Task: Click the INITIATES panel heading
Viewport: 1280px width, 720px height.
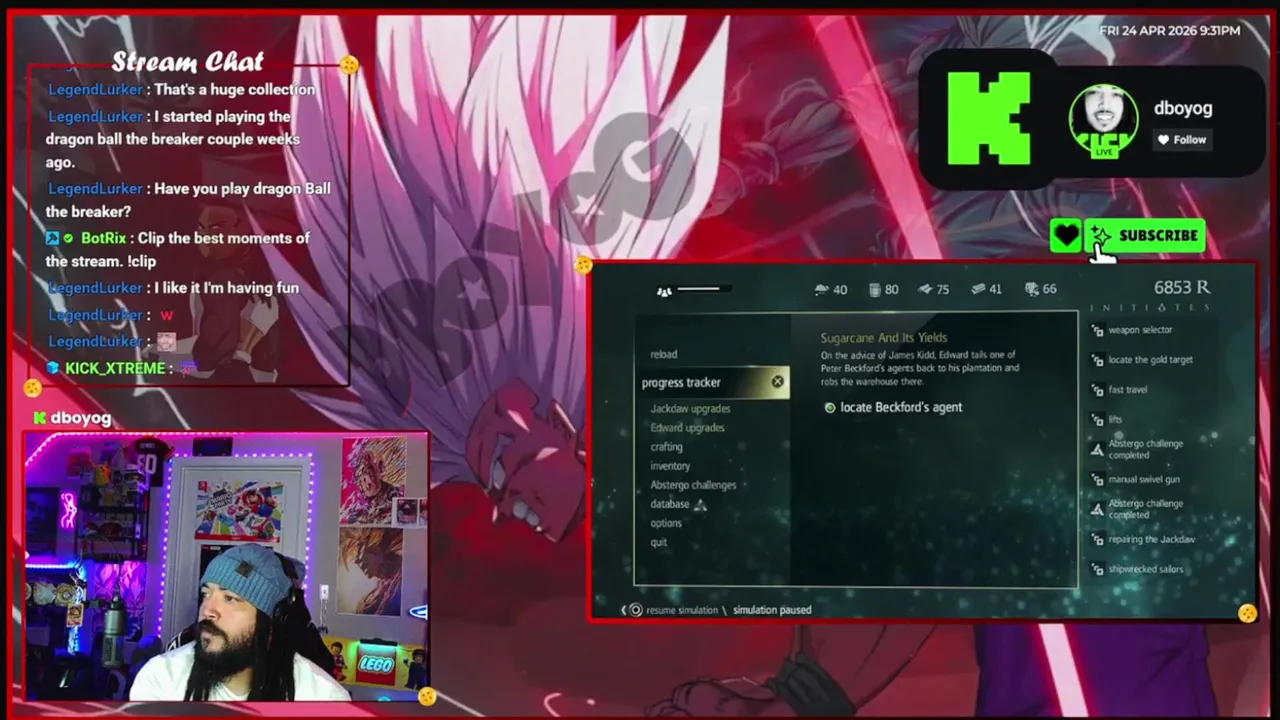Action: pos(1151,308)
